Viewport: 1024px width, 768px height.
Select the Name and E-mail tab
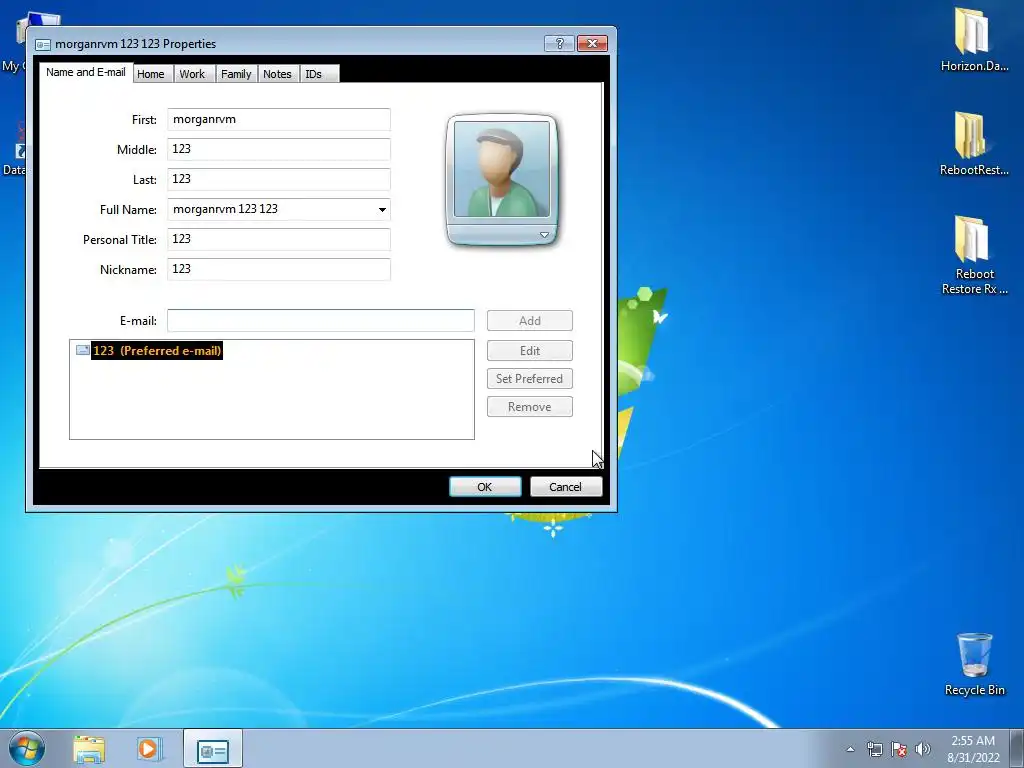click(x=86, y=72)
